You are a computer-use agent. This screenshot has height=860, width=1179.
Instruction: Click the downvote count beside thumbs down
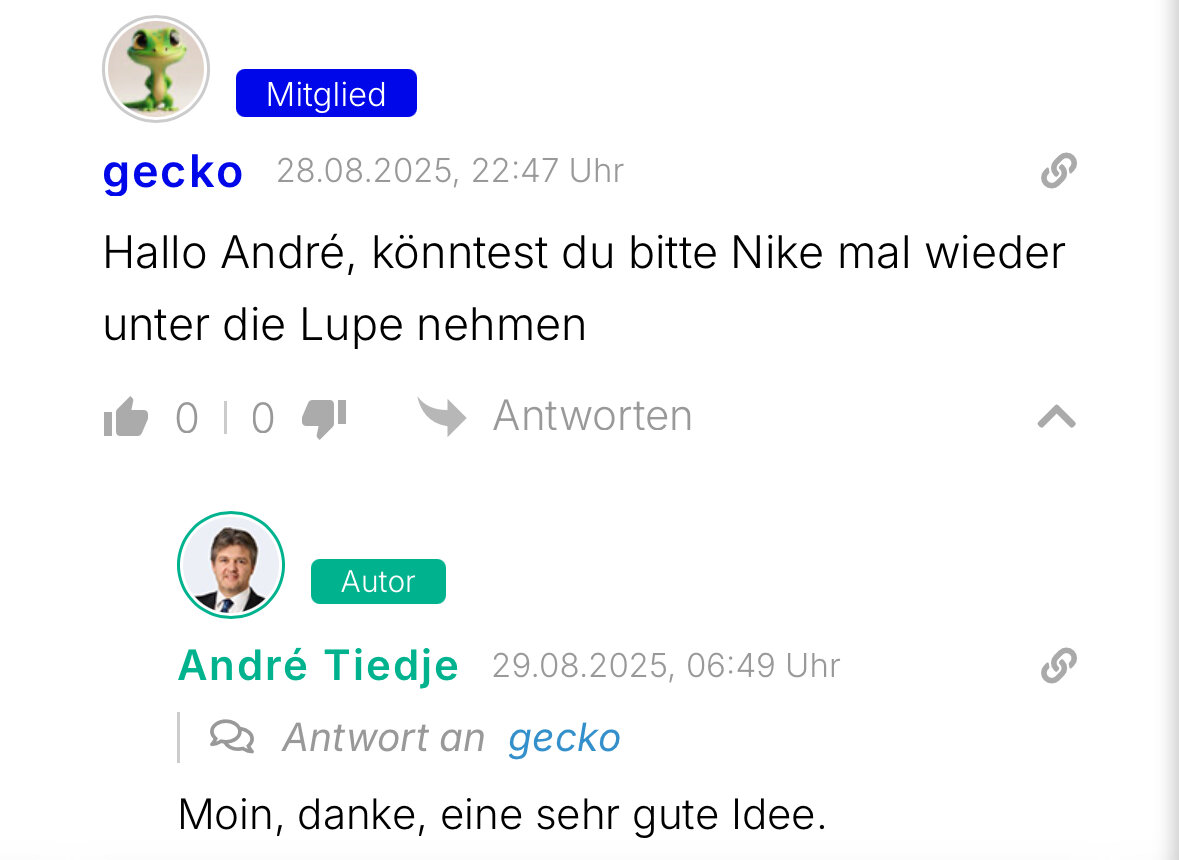coord(262,418)
